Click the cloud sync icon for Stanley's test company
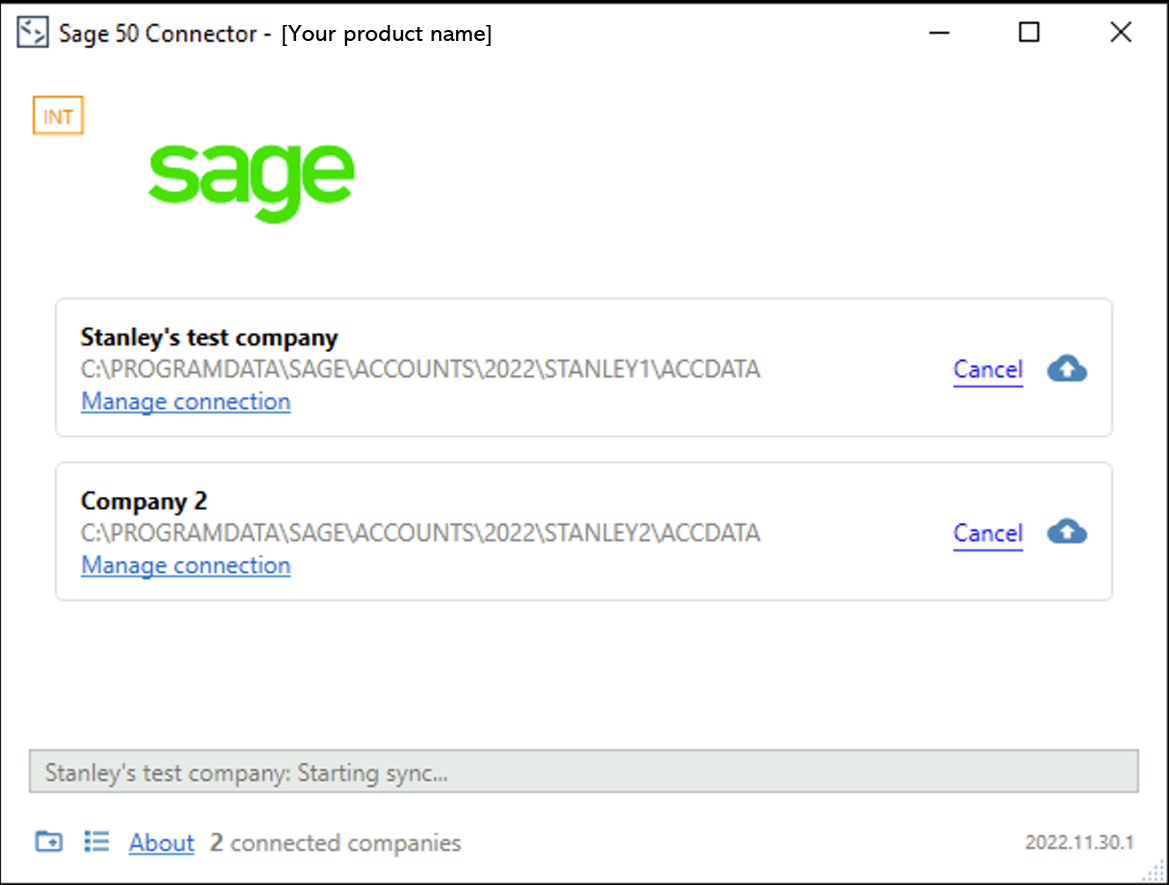Screen dimensions: 1169x885 pos(1067,369)
